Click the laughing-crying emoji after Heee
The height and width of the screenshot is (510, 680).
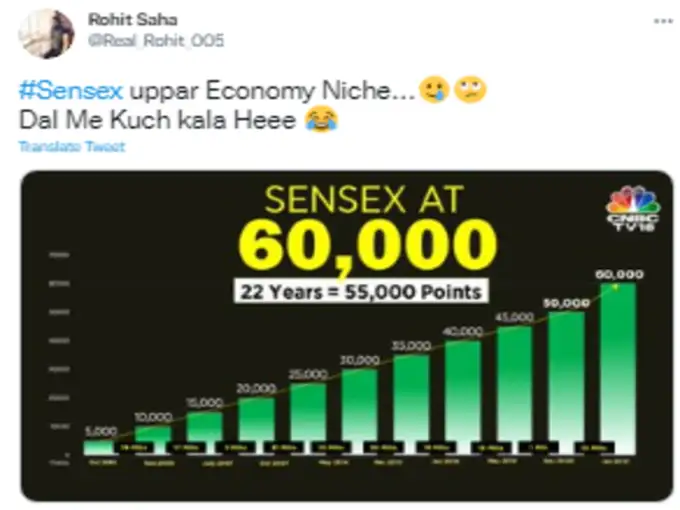(x=323, y=120)
